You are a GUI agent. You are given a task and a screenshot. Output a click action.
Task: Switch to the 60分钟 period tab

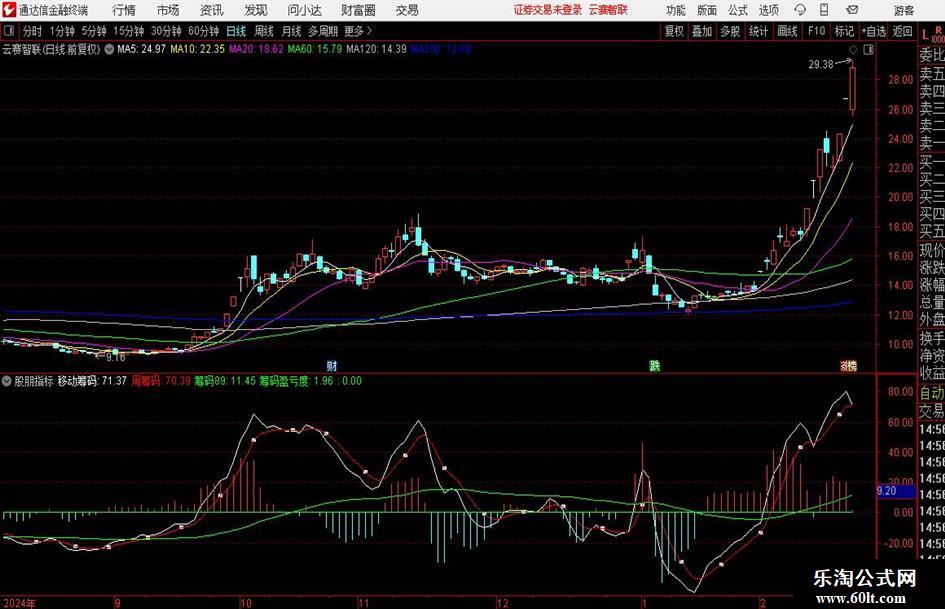(x=203, y=31)
